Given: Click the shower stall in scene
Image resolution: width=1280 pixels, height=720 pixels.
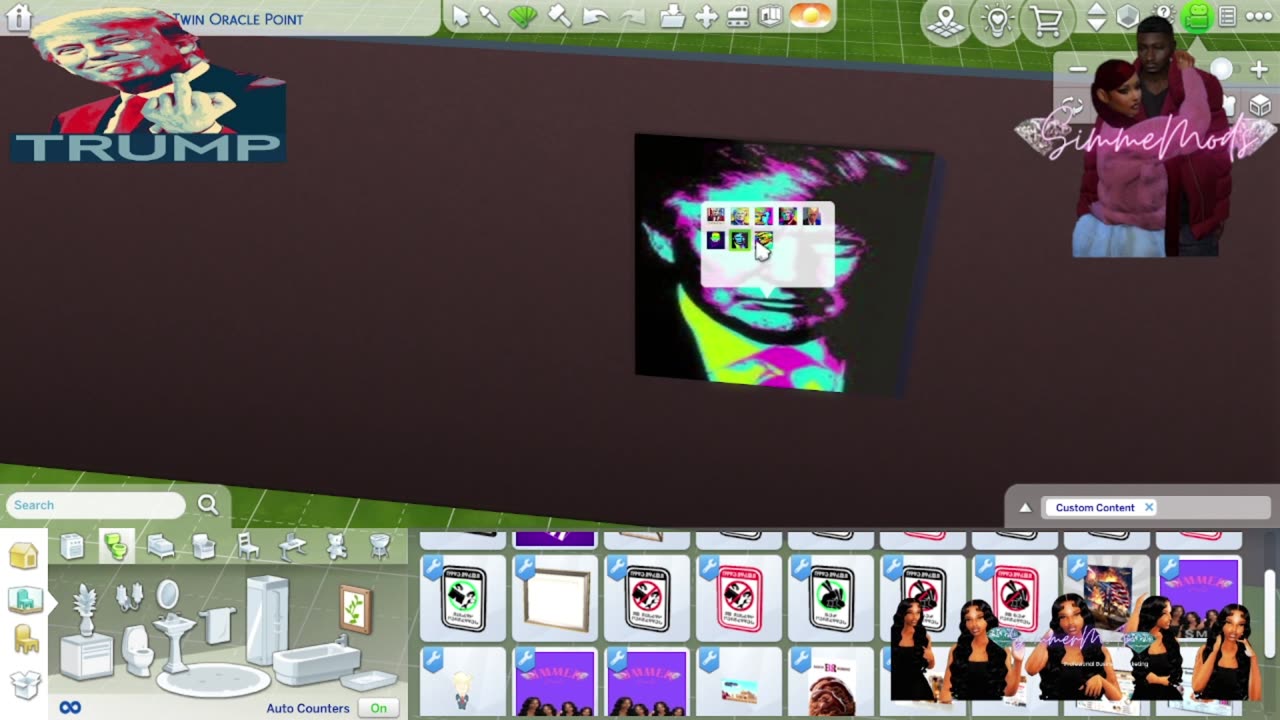Looking at the screenshot, I should point(268,620).
